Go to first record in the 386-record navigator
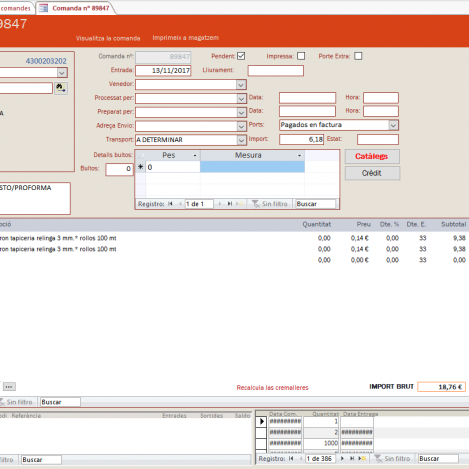Image resolution: width=469 pixels, height=469 pixels. pyautogui.click(x=291, y=458)
